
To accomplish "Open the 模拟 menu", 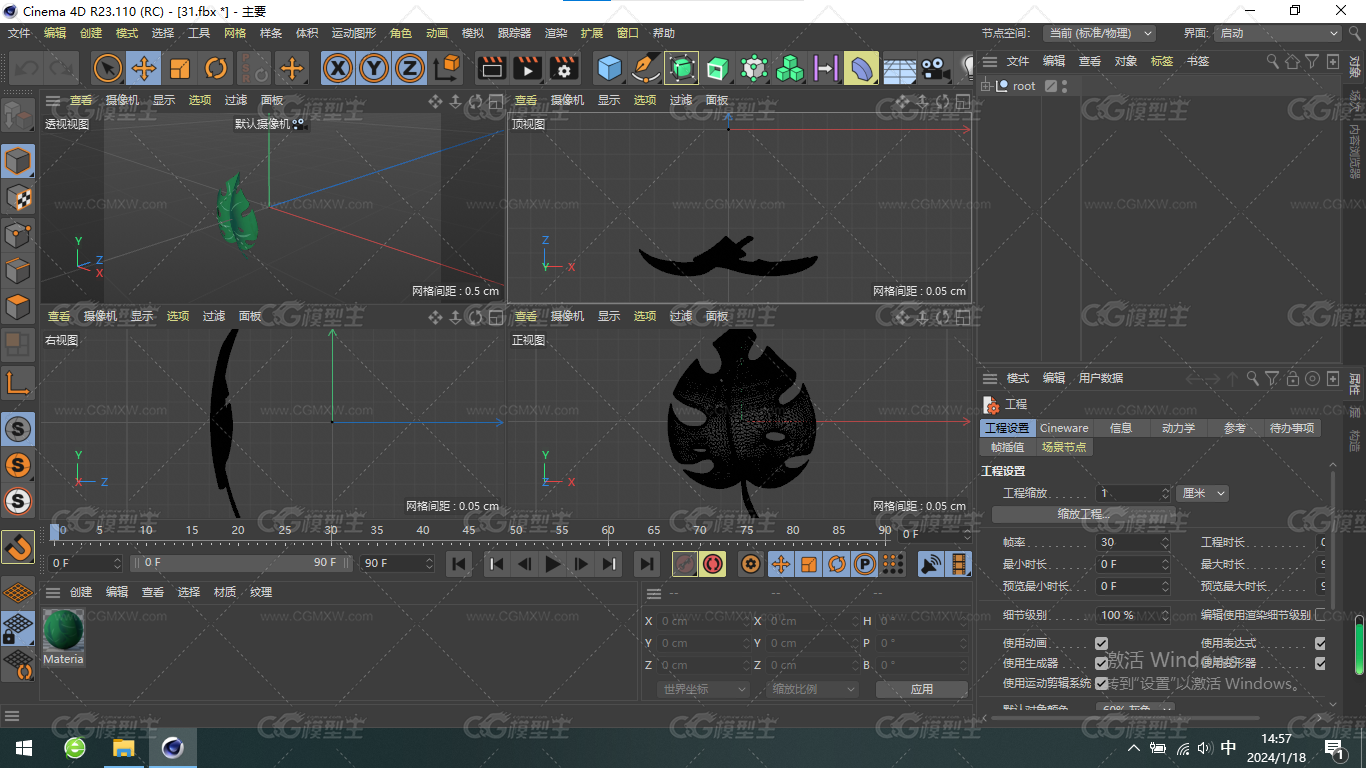I will (473, 33).
